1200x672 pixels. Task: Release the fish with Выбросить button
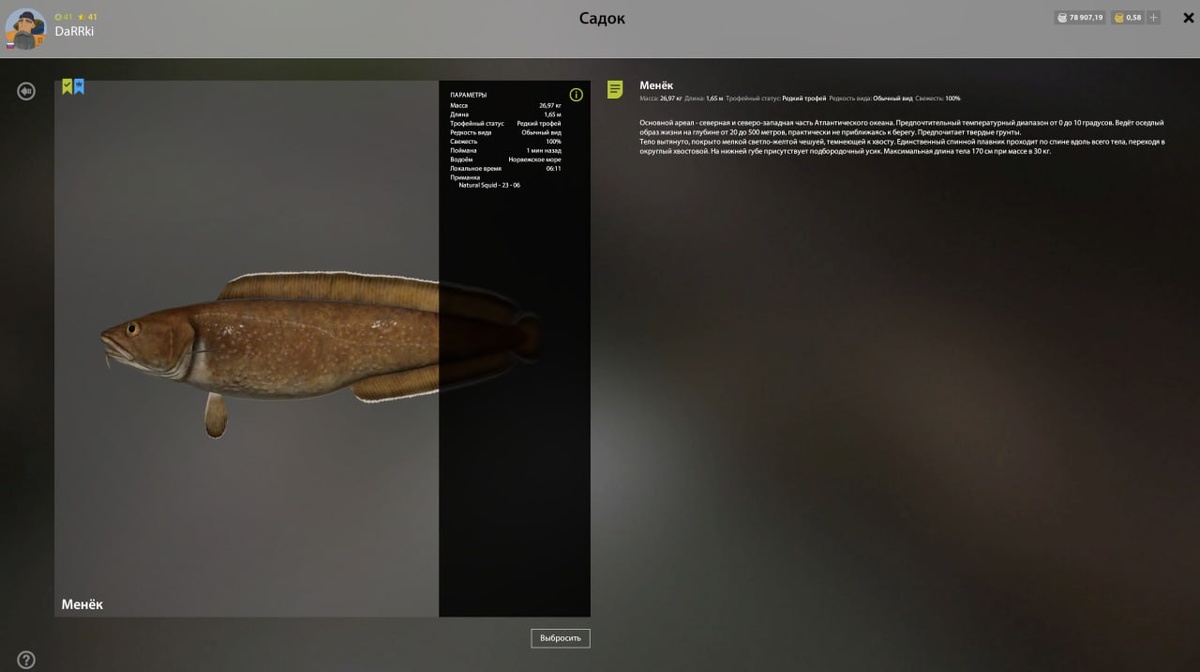[x=560, y=638]
